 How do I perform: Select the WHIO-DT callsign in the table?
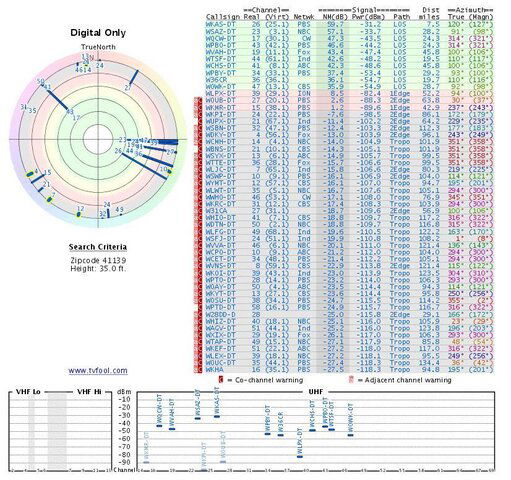(x=220, y=218)
